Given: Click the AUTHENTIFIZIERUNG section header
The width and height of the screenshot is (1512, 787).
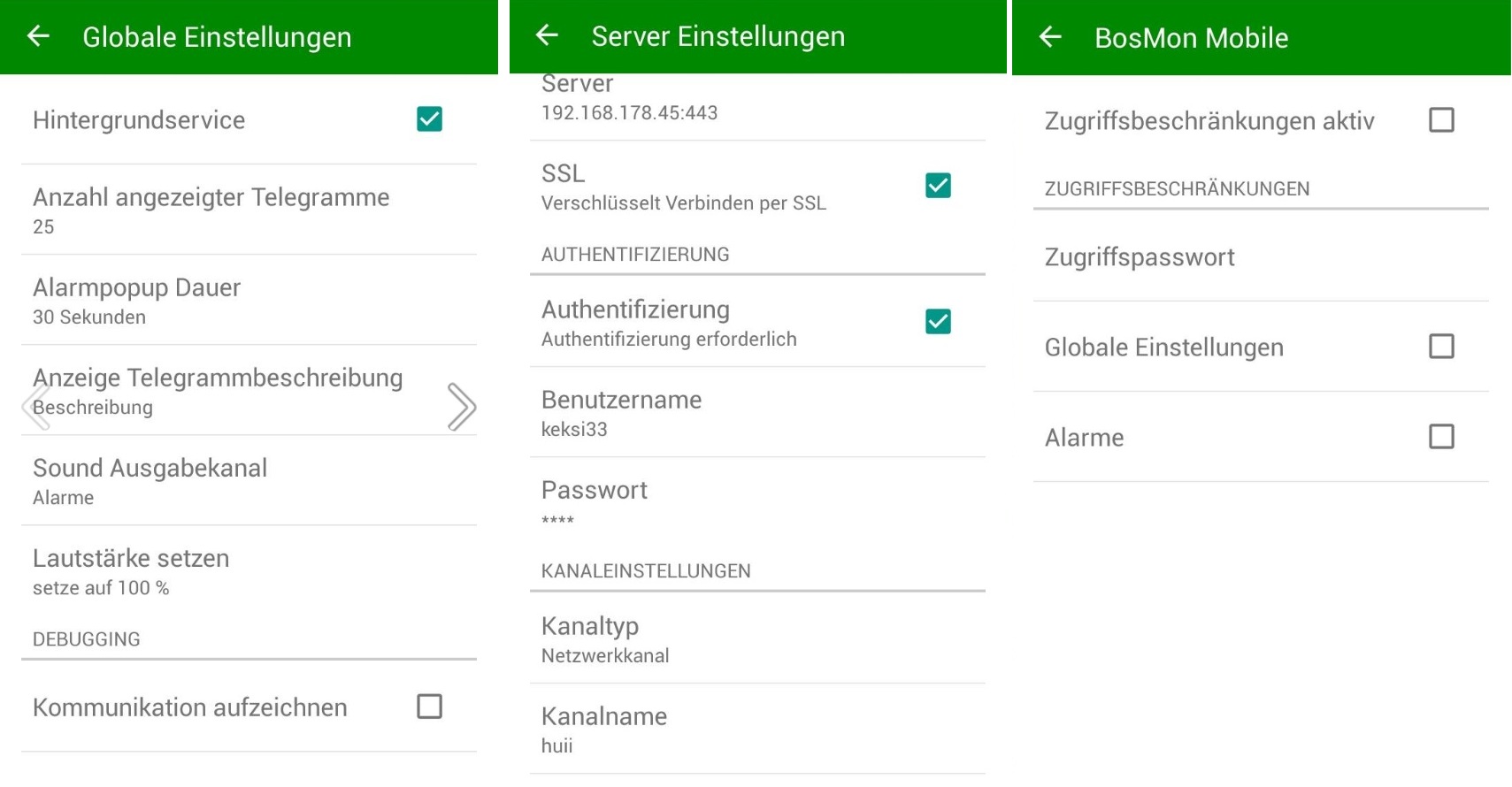Looking at the screenshot, I should [635, 255].
